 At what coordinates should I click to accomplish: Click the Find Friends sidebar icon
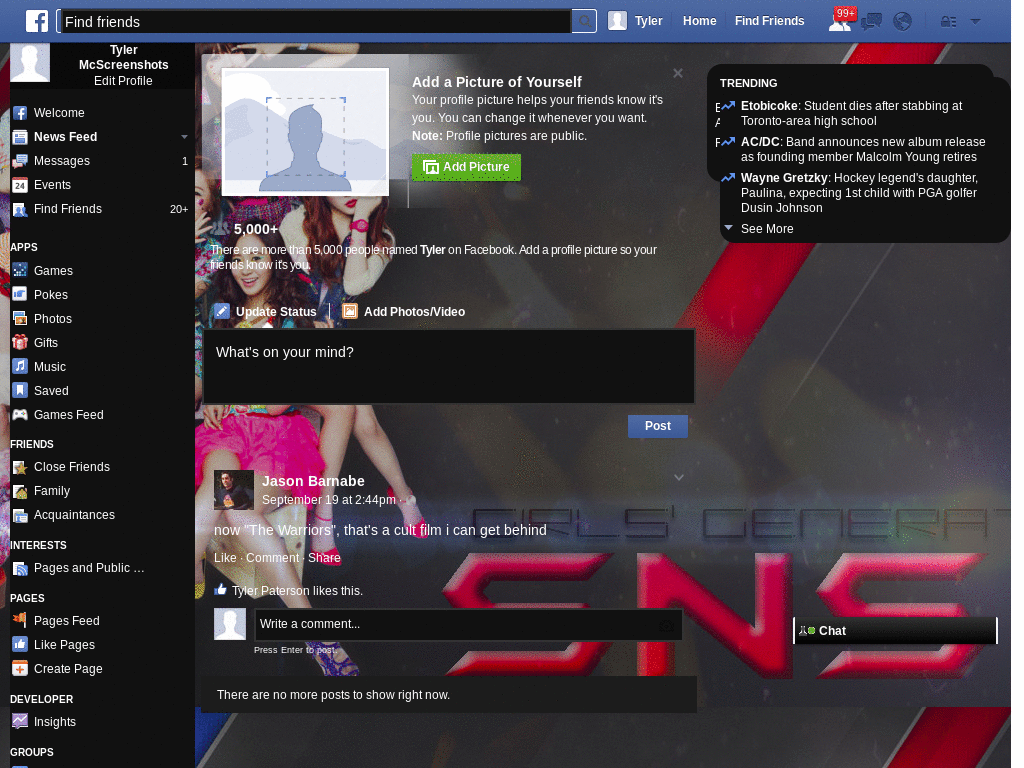pos(20,210)
